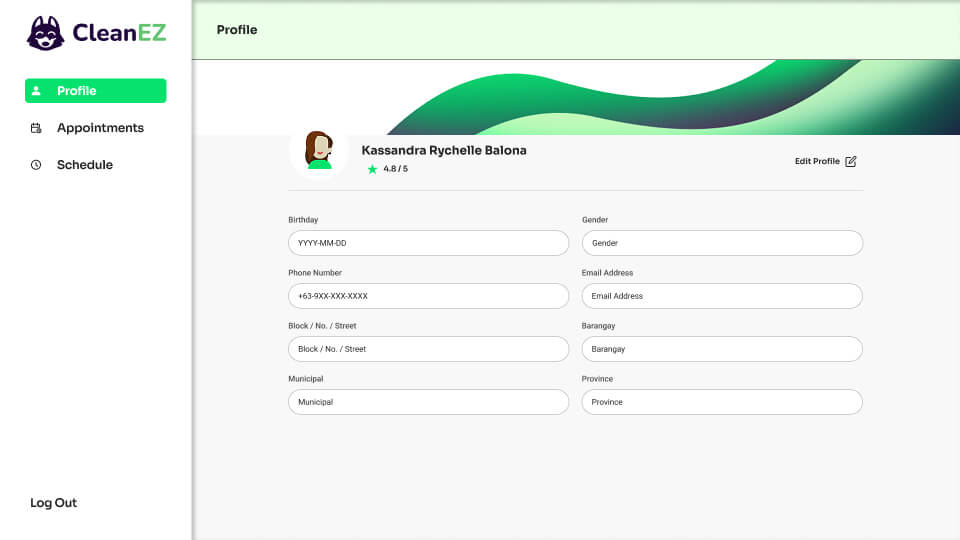Viewport: 960px width, 540px height.
Task: Open the Profile sidebar menu item
Action: pyautogui.click(x=96, y=91)
